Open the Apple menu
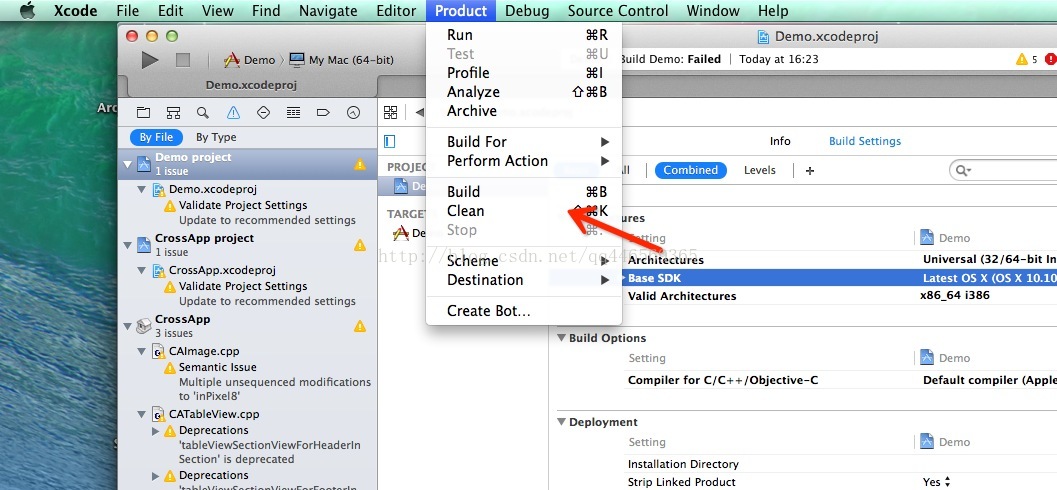The width and height of the screenshot is (1057, 490). (28, 11)
